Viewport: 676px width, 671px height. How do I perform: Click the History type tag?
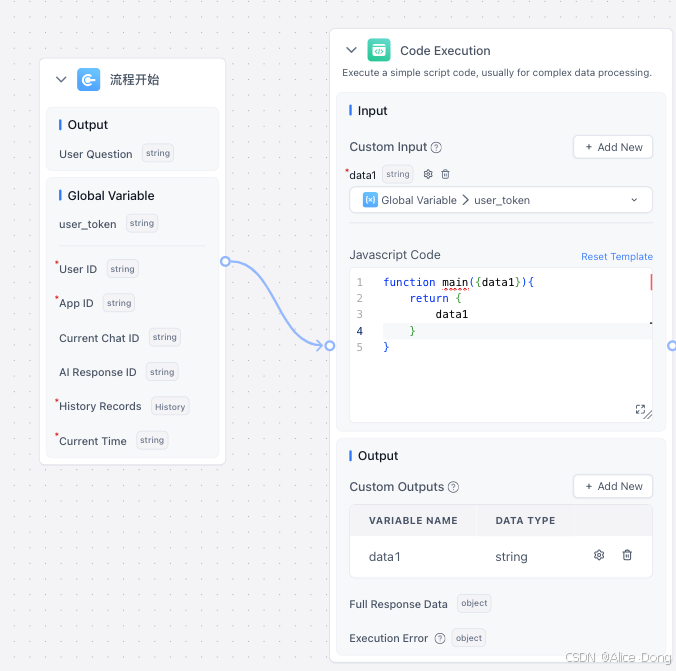click(x=170, y=407)
